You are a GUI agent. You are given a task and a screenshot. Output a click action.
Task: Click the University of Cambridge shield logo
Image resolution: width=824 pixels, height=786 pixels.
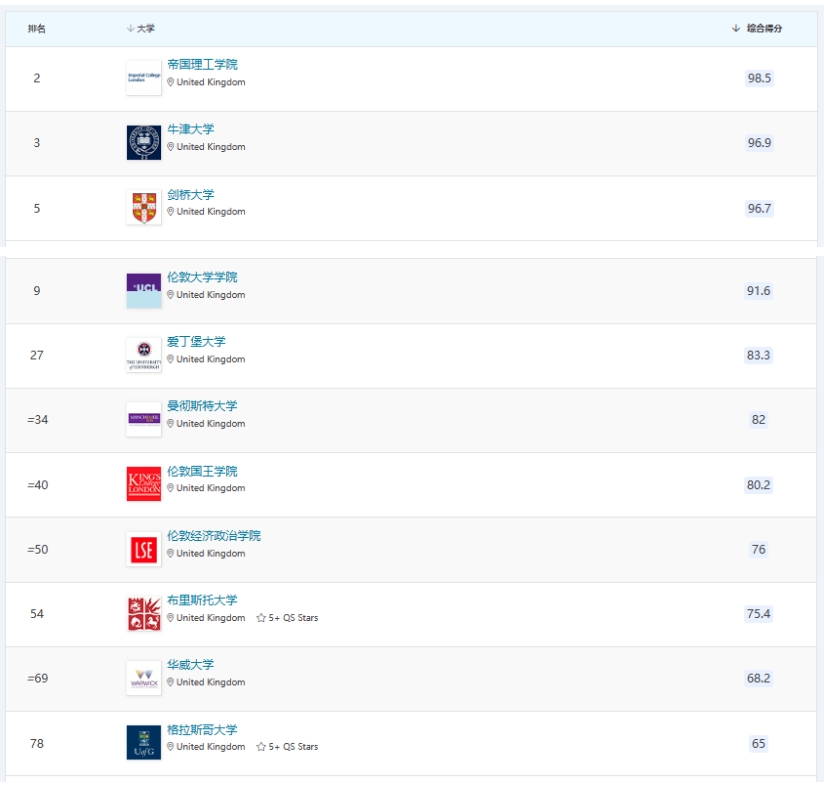(143, 208)
